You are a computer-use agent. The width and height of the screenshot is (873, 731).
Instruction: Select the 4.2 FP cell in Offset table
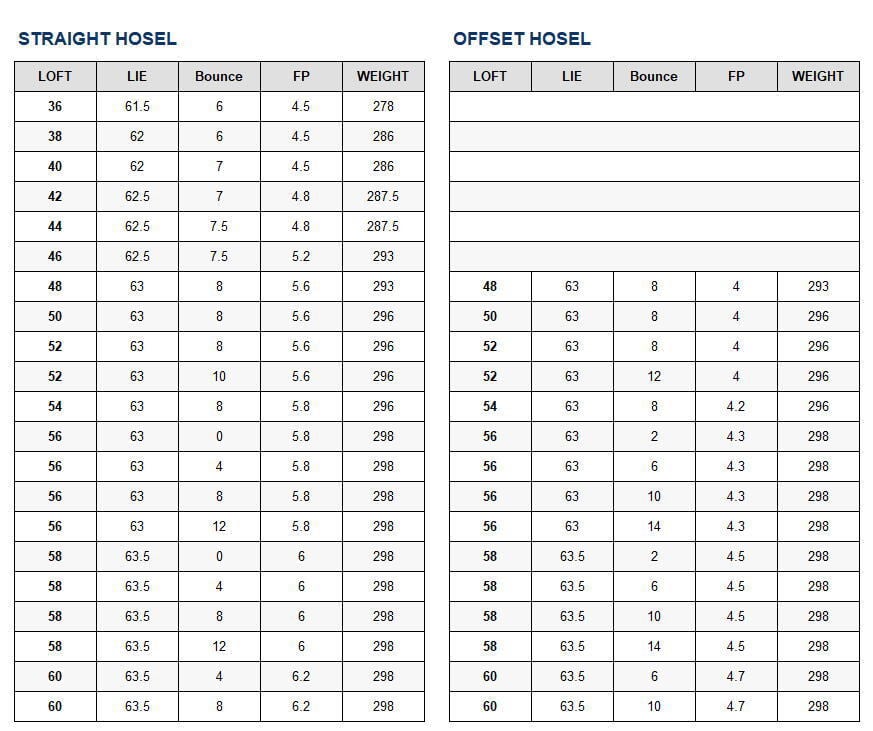point(736,406)
